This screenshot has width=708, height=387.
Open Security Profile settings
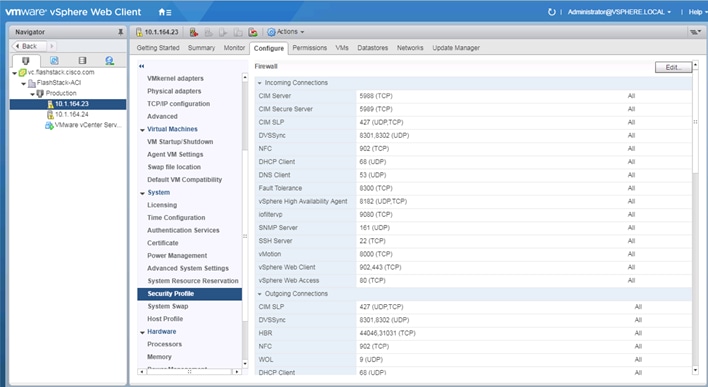tap(190, 294)
